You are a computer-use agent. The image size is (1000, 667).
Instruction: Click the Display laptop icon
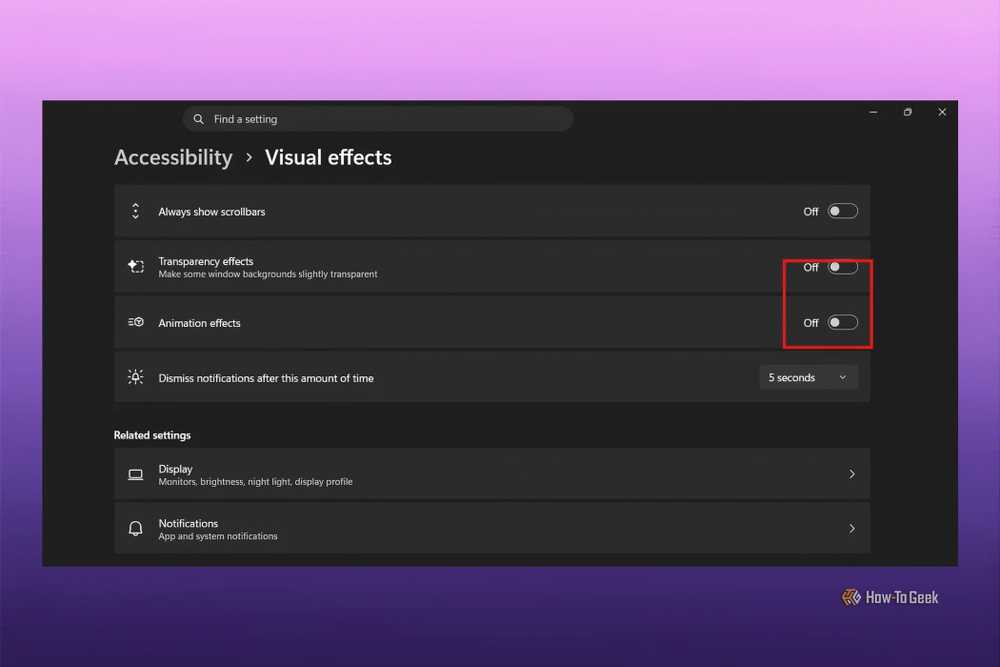[x=135, y=474]
